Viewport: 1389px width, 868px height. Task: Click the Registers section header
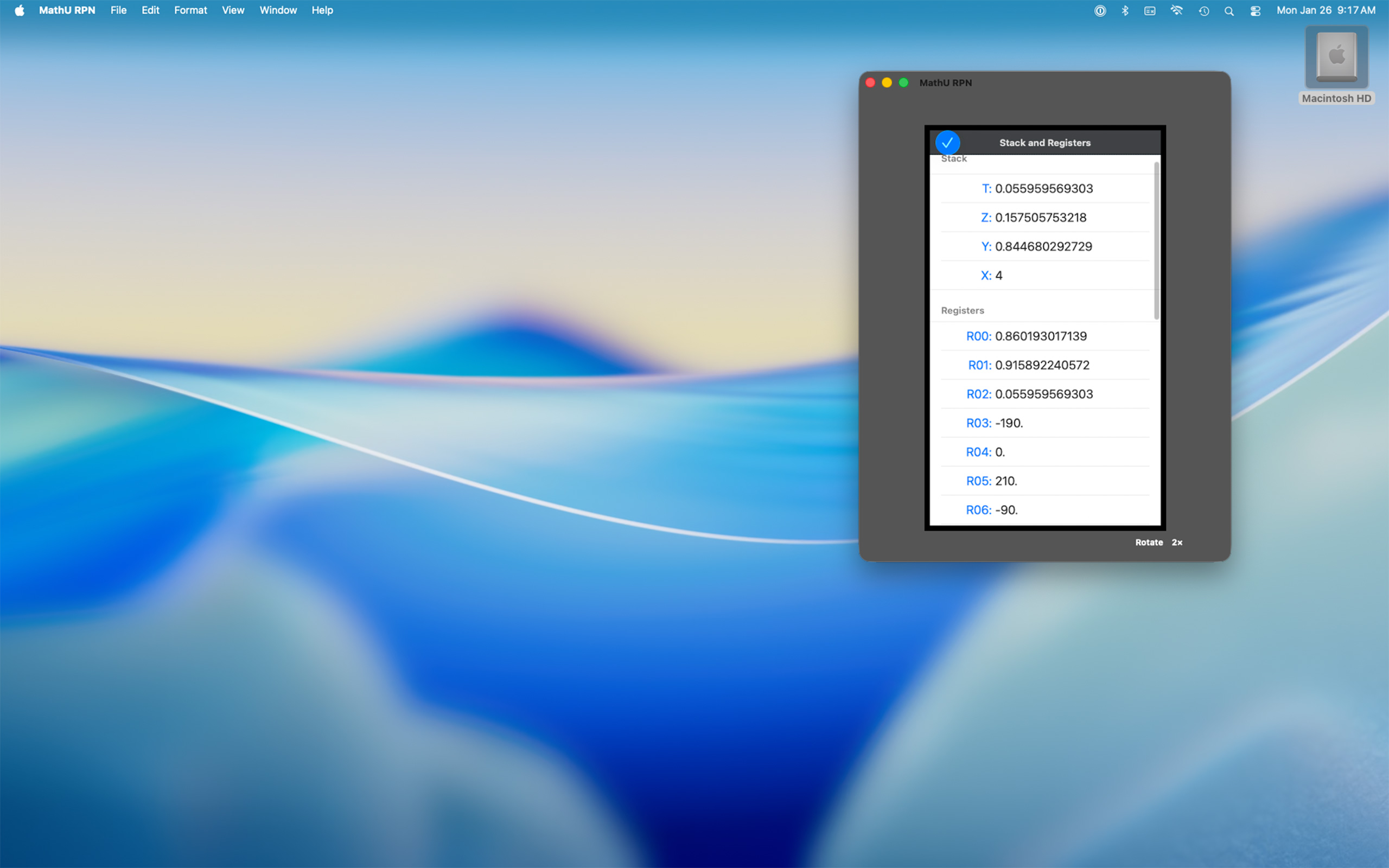(x=962, y=310)
